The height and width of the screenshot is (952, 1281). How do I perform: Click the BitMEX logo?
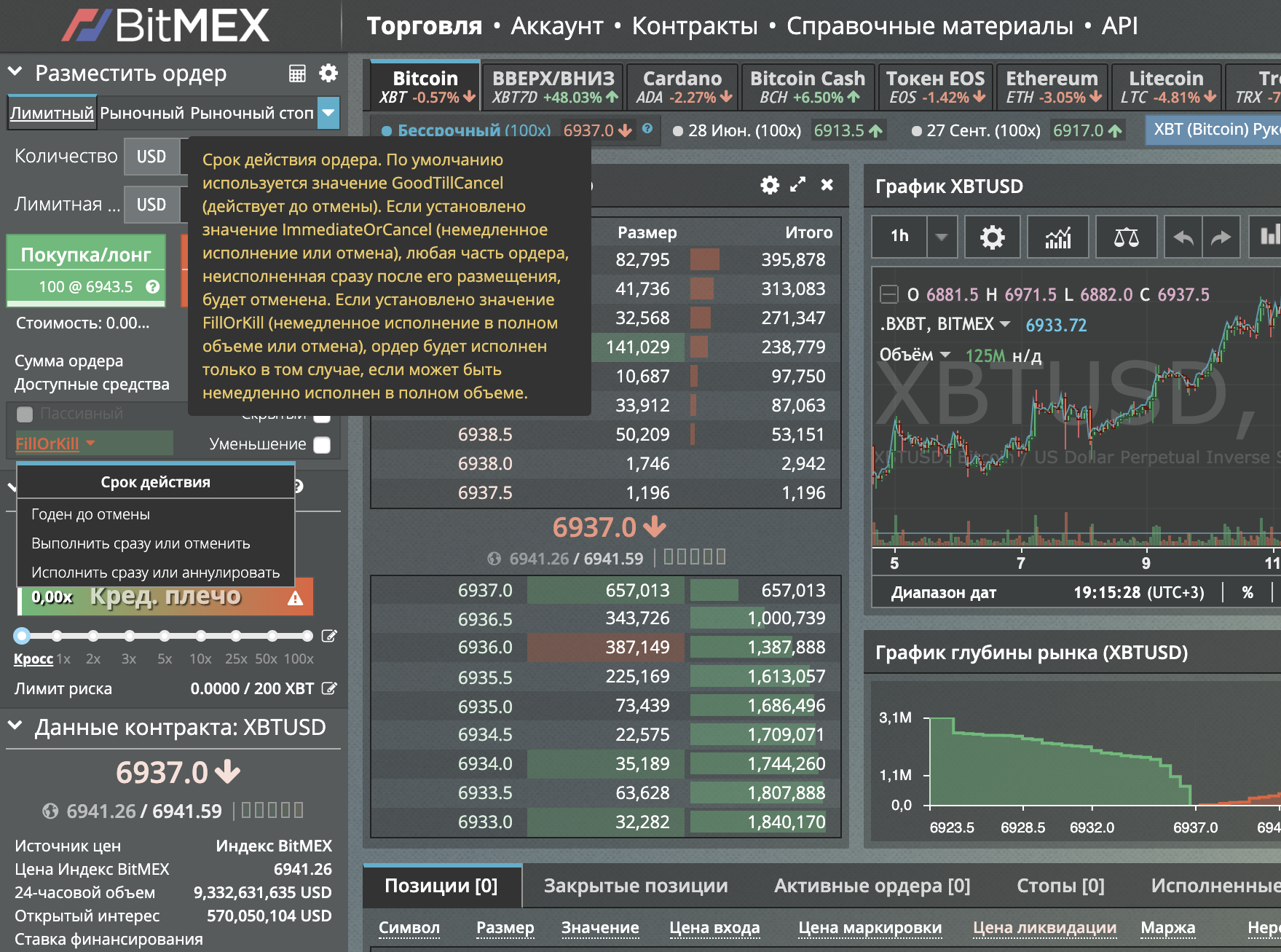[166, 25]
